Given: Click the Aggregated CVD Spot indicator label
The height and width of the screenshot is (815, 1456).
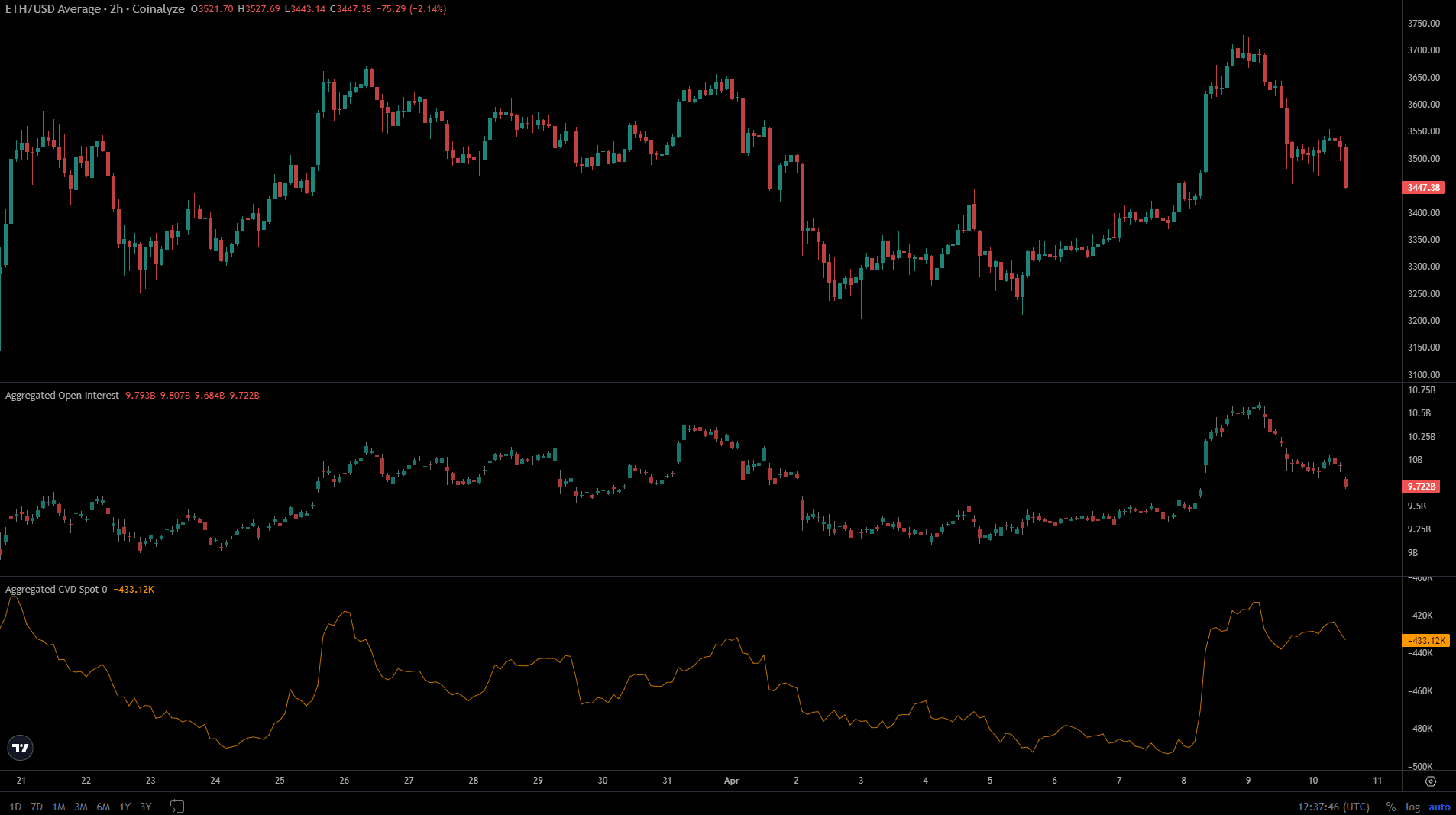Looking at the screenshot, I should pyautogui.click(x=56, y=590).
